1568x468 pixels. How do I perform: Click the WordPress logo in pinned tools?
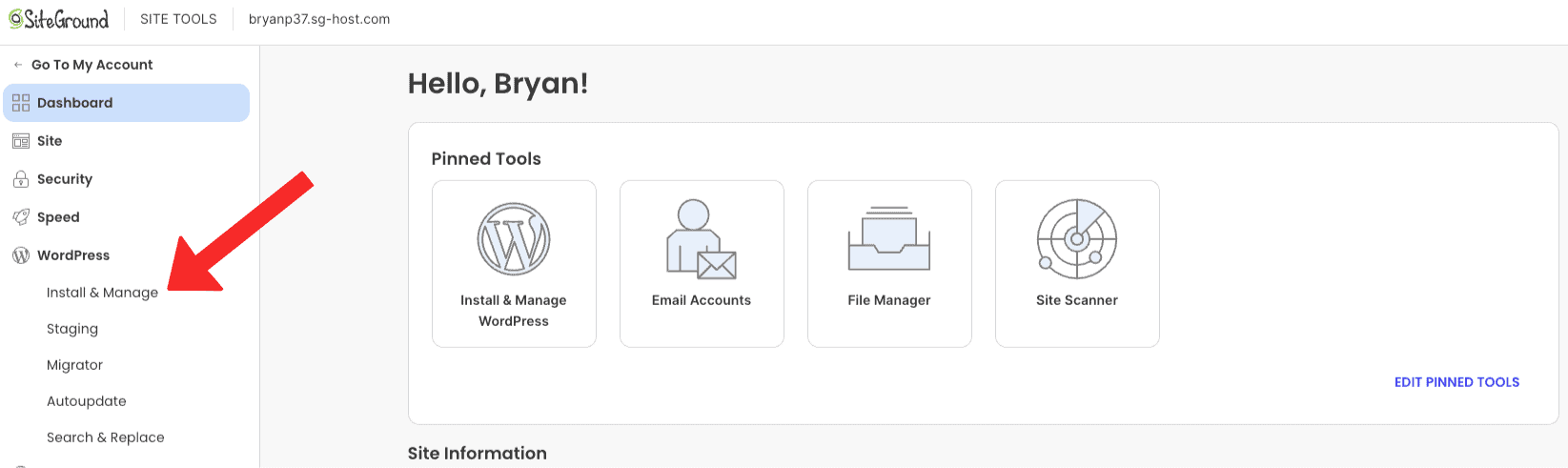[x=514, y=239]
